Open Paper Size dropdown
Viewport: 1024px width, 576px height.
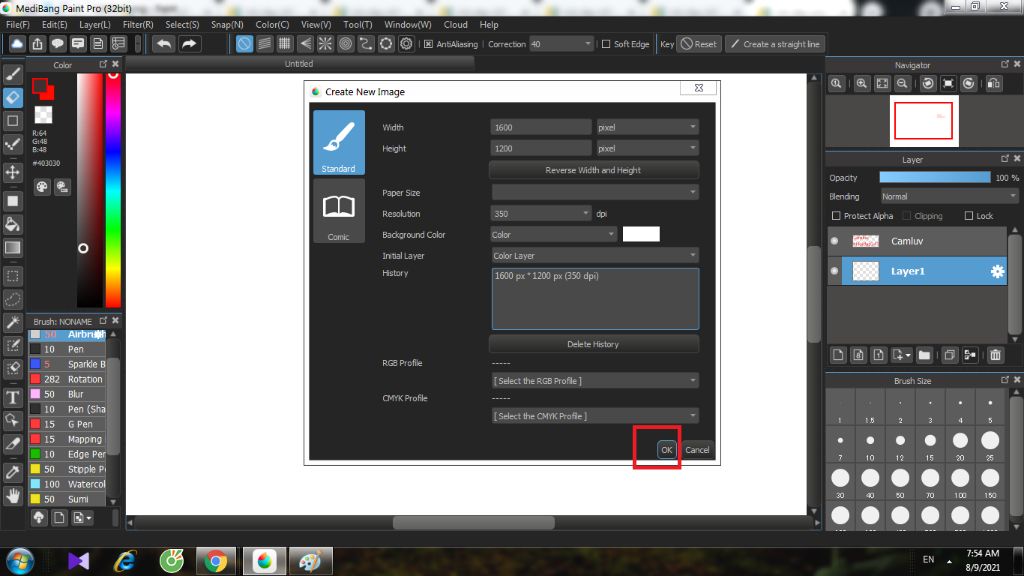[595, 192]
